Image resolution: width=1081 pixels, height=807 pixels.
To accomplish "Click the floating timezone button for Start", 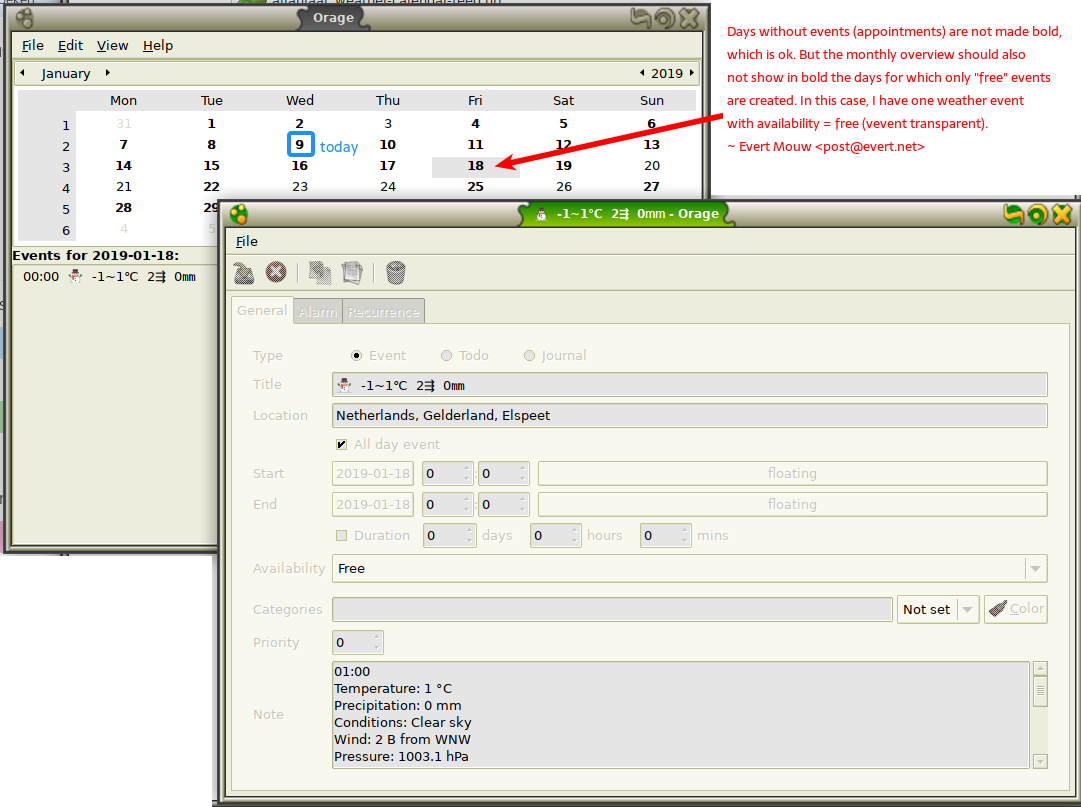I will click(792, 474).
